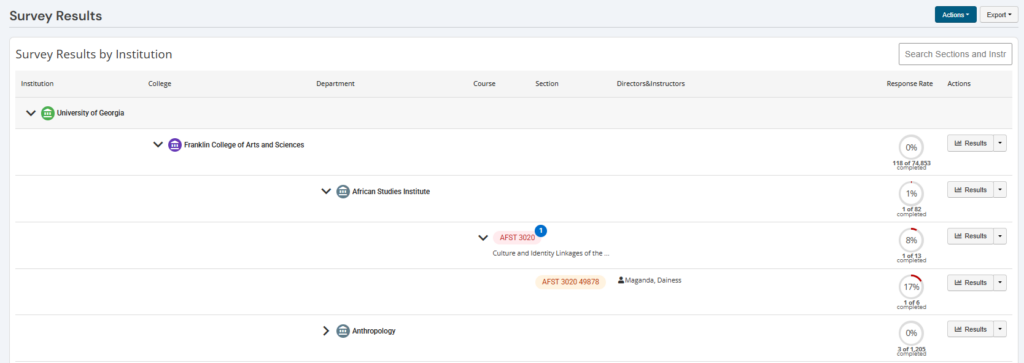Click the Section column header
The height and width of the screenshot is (363, 1024).
547,84
